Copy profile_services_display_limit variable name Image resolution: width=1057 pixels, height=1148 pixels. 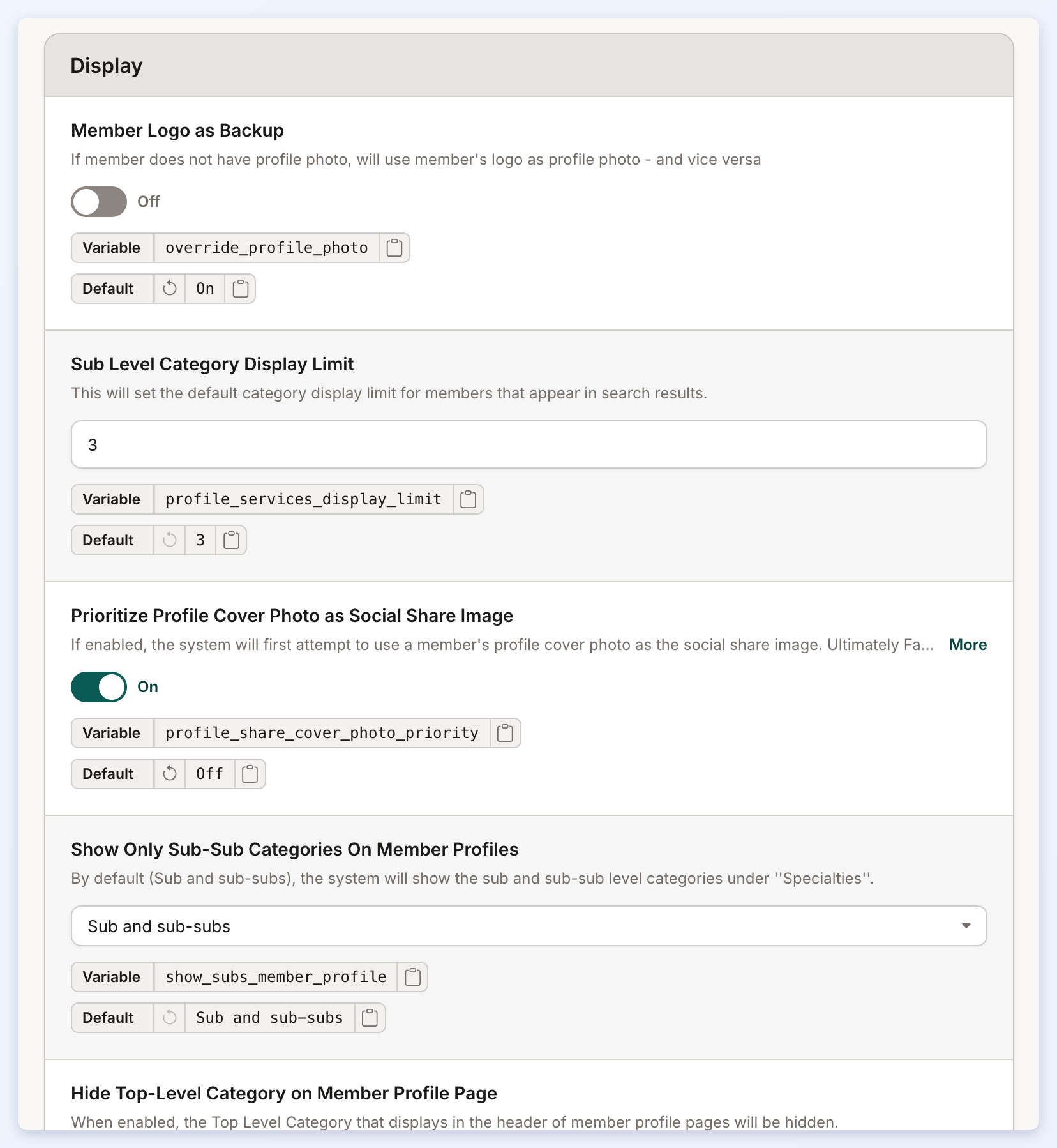469,499
